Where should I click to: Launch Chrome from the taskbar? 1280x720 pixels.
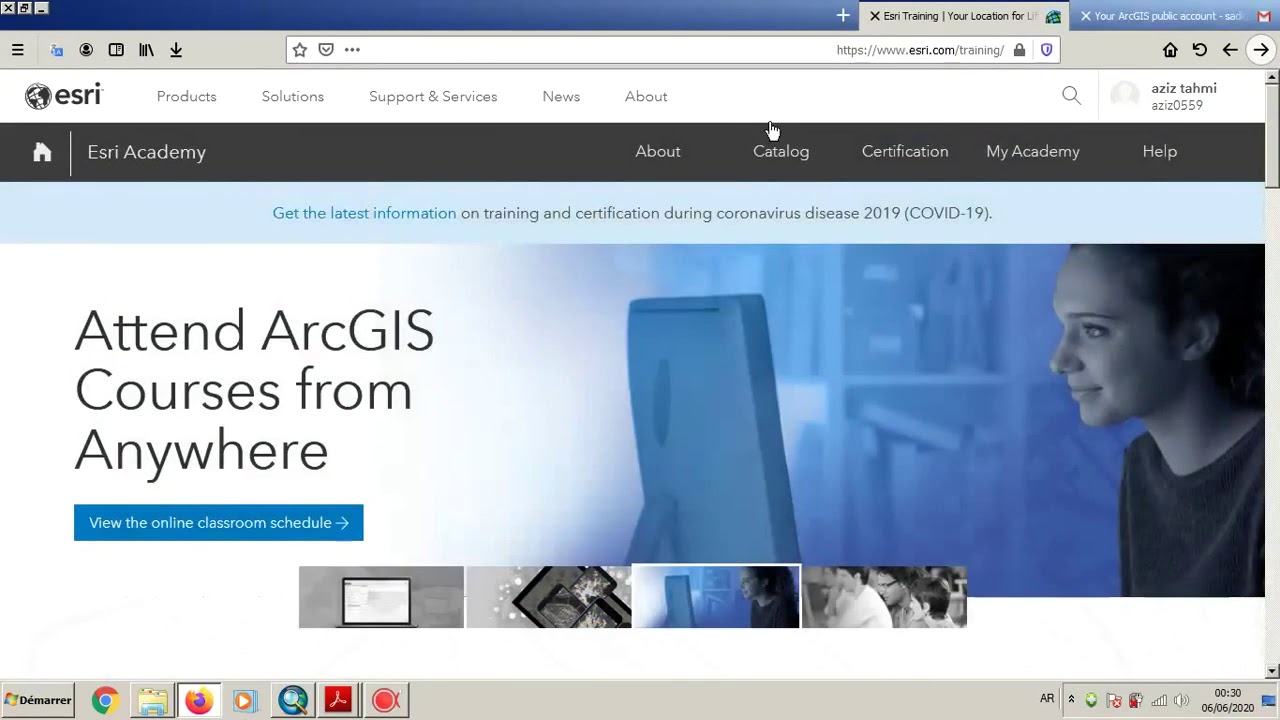[105, 701]
